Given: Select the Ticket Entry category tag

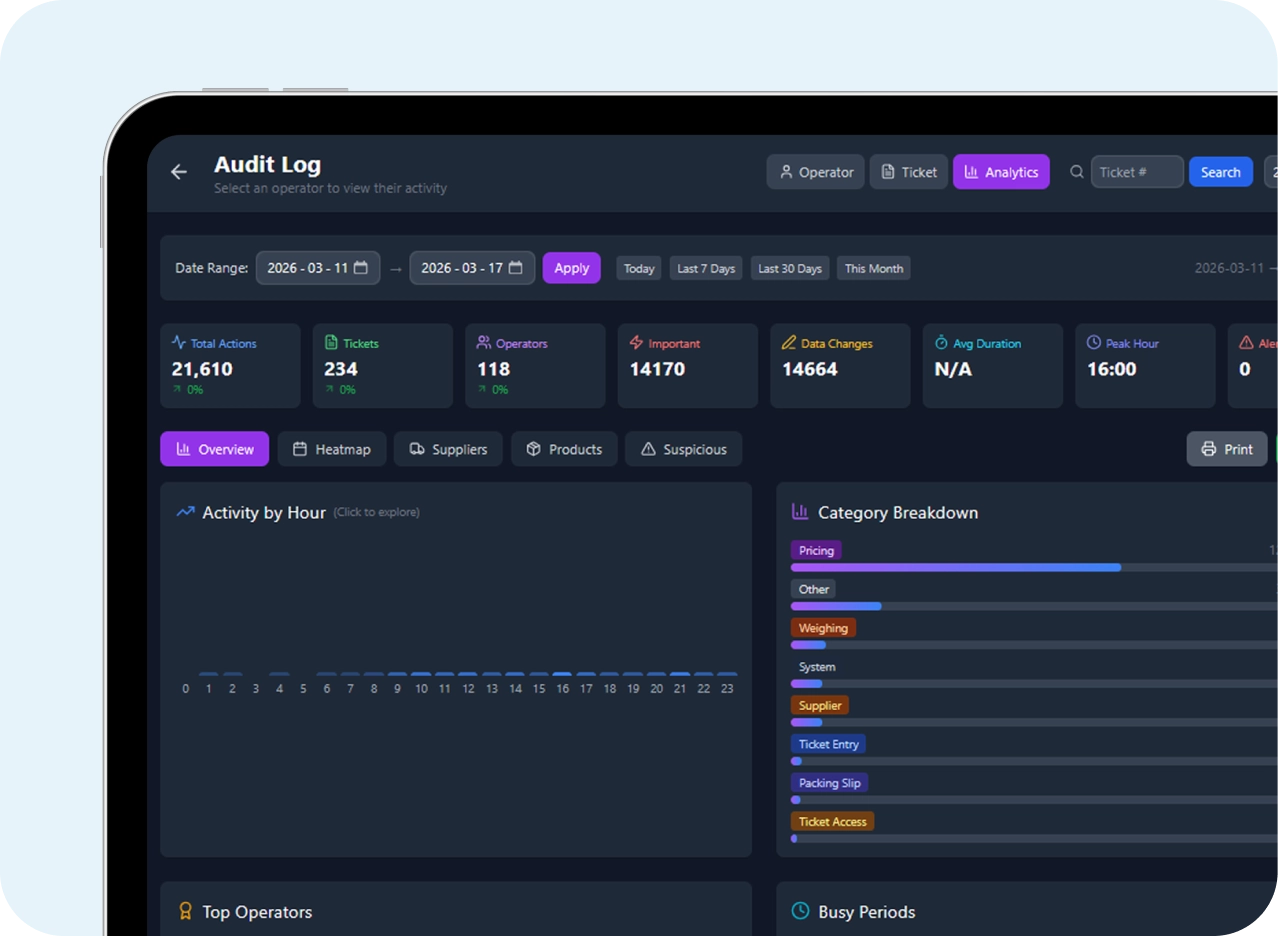Looking at the screenshot, I should pyautogui.click(x=828, y=744).
